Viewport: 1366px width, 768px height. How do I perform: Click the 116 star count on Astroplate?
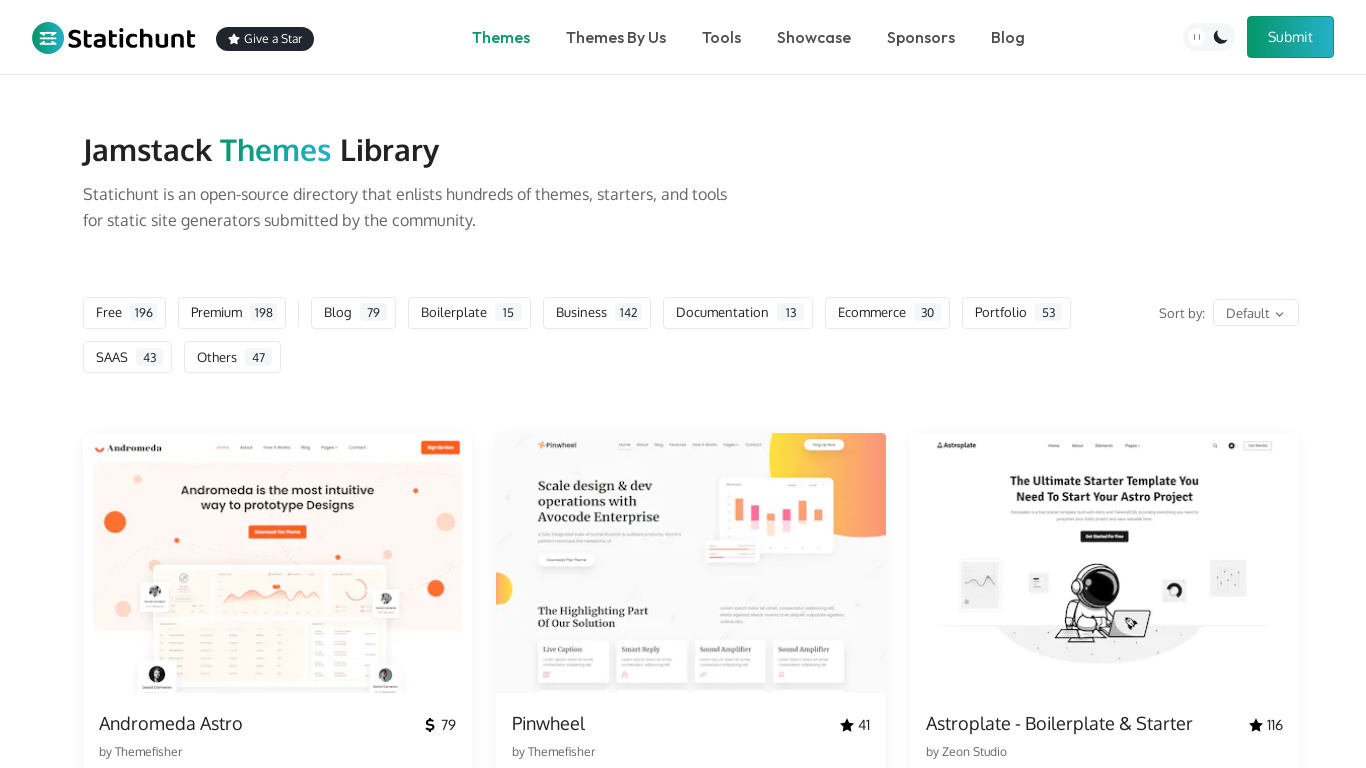coord(1275,725)
